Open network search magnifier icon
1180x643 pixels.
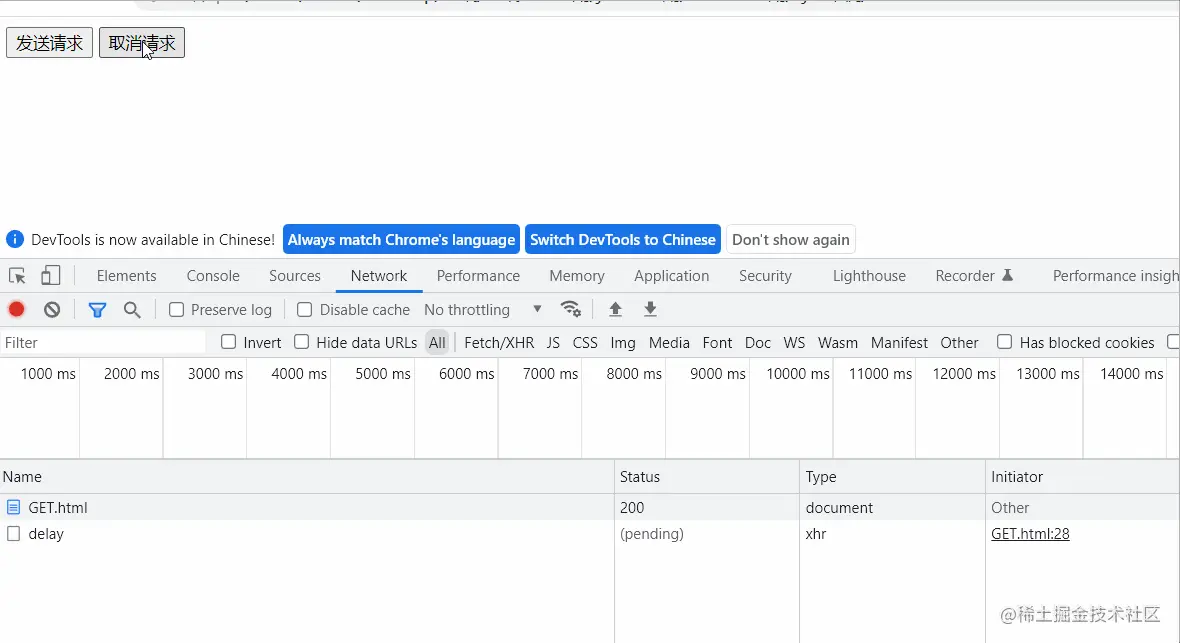132,309
